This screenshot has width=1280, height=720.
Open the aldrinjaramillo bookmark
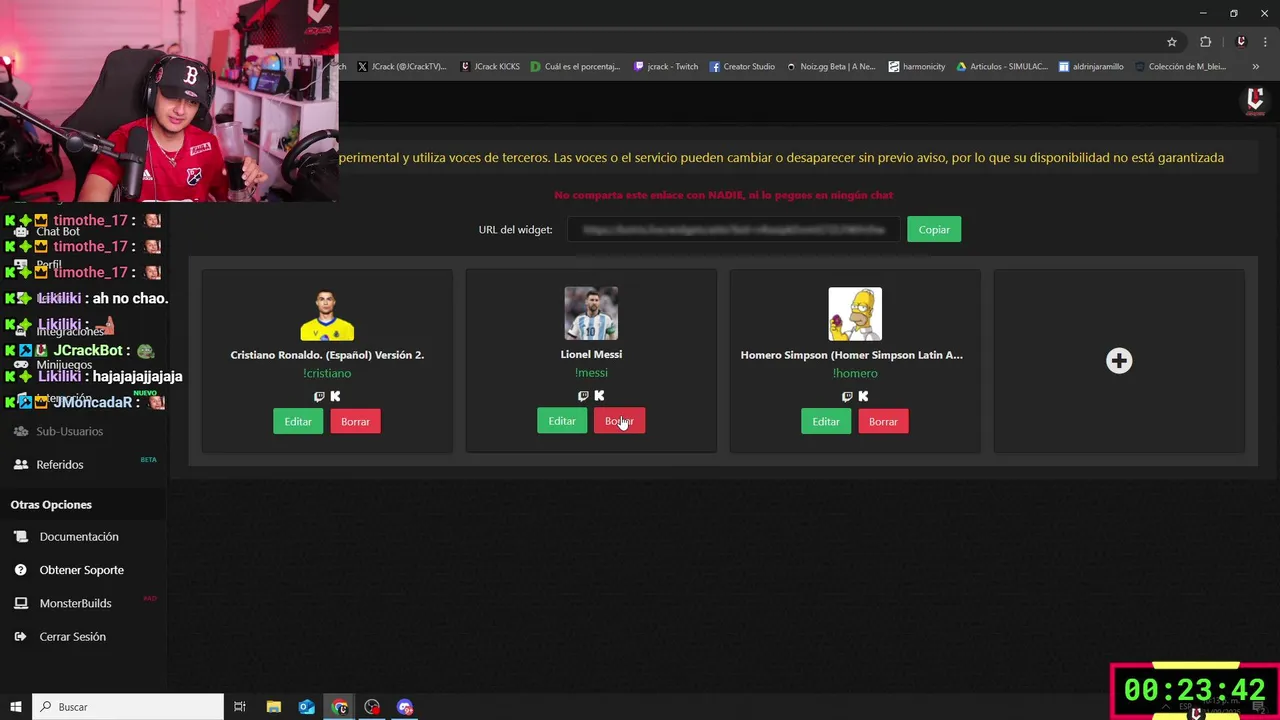(1091, 67)
